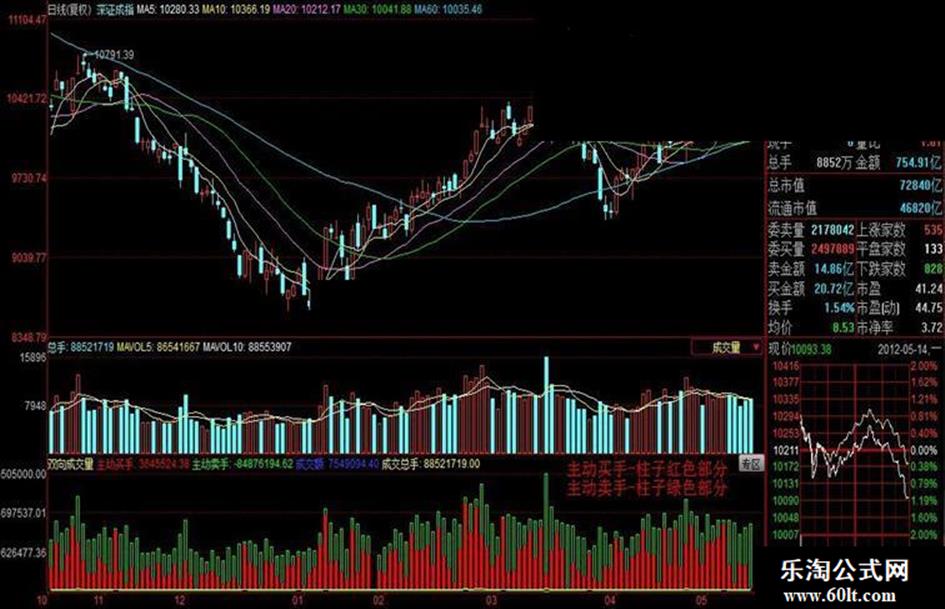Click the 9039.77 price axis label
This screenshot has width=945, height=609.
point(29,258)
